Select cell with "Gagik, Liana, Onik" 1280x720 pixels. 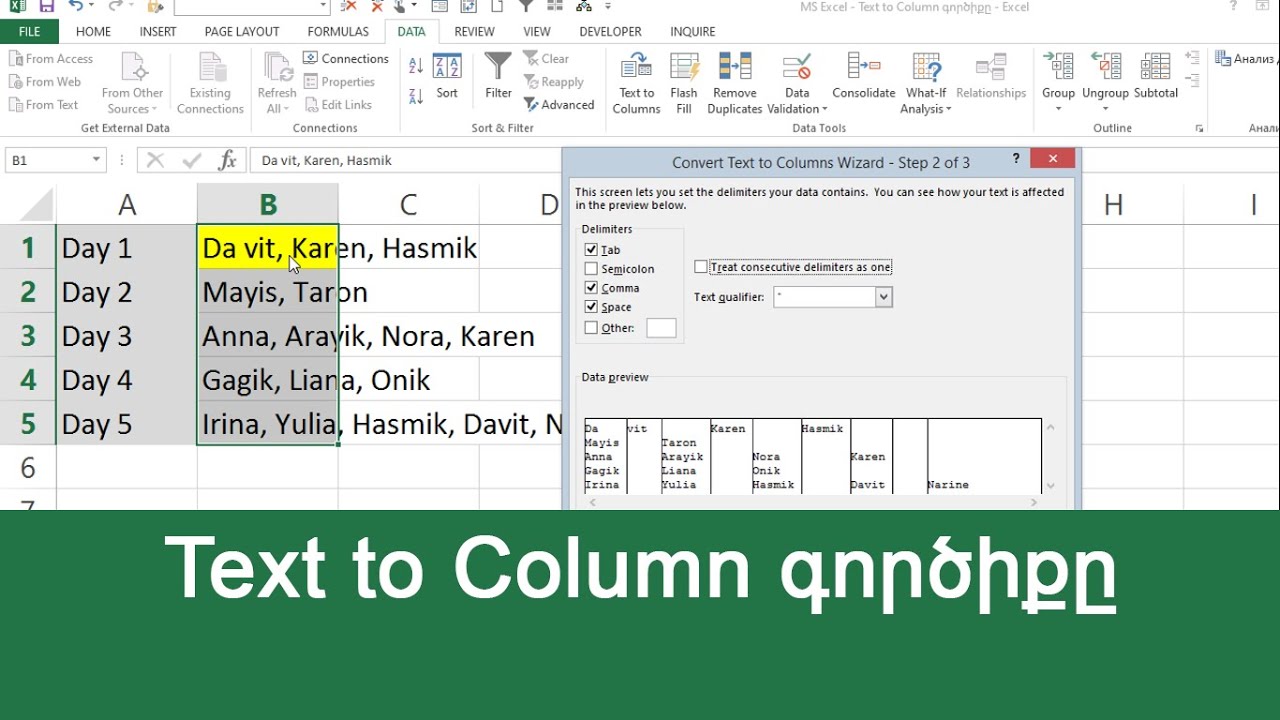pos(268,380)
